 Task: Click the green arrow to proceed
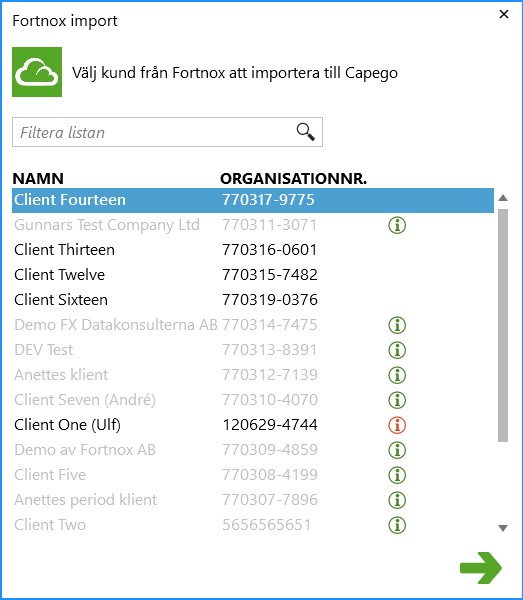click(481, 568)
